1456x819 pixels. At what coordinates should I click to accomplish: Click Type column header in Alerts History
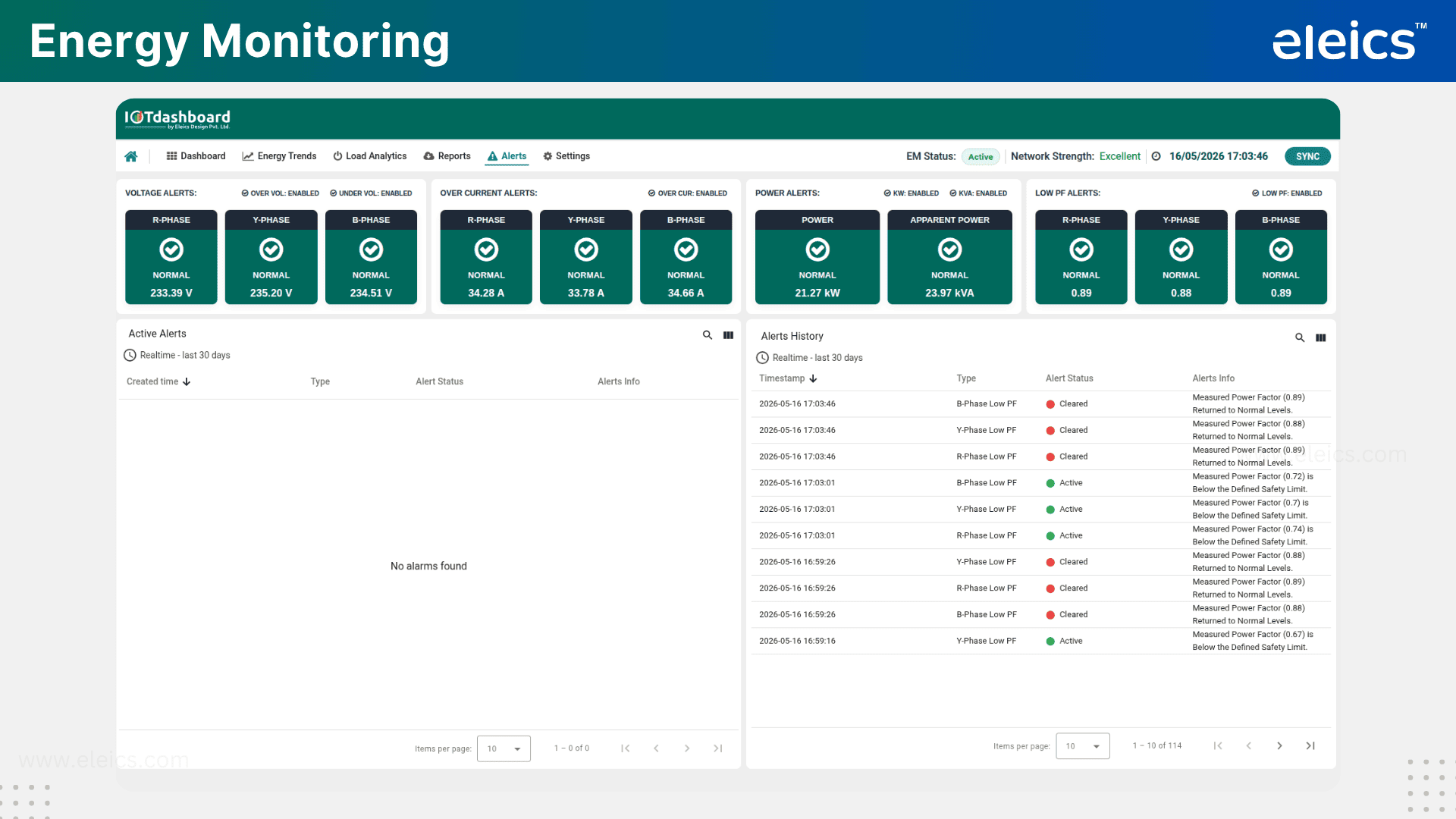(966, 378)
